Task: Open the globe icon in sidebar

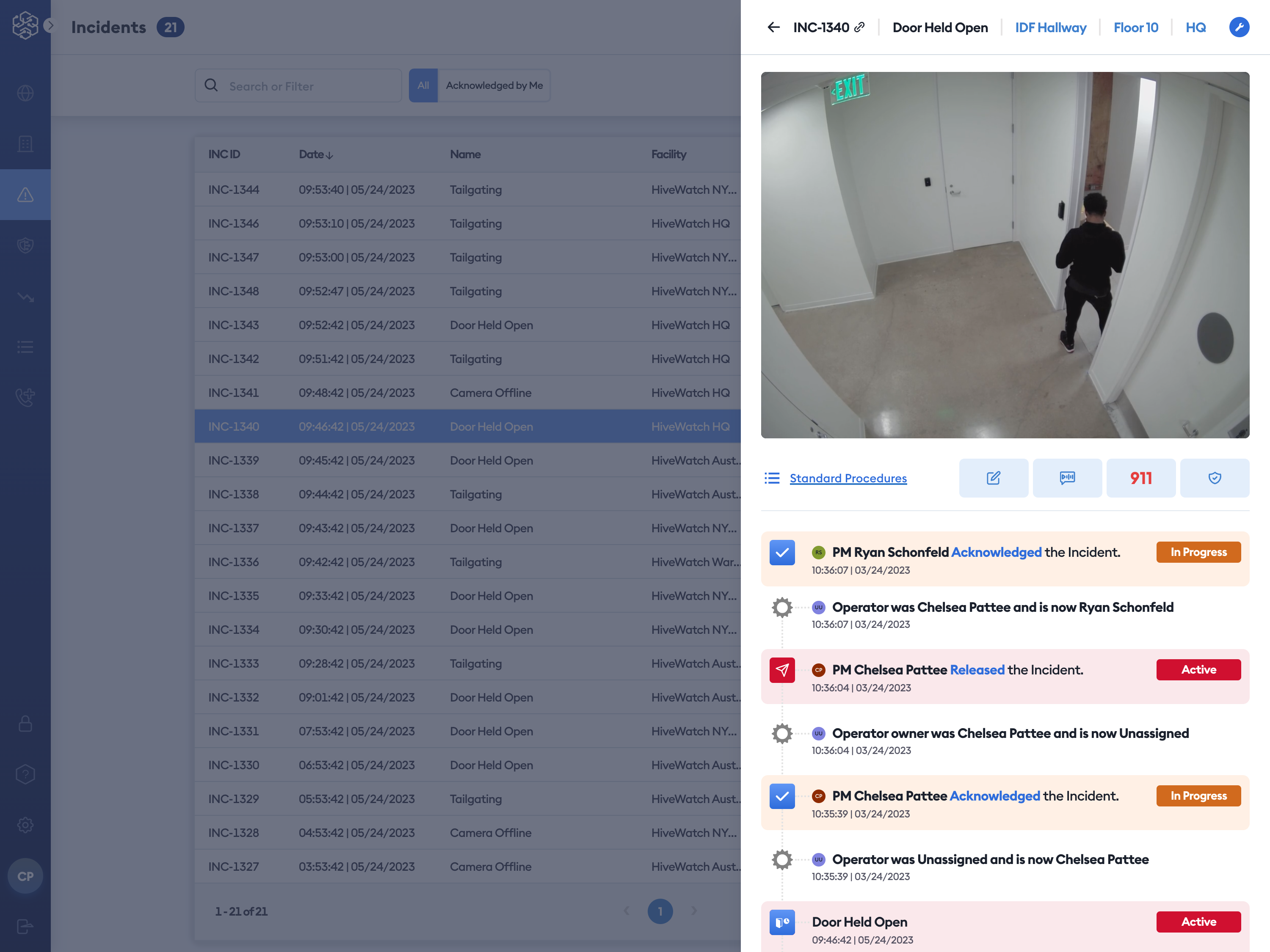Action: click(x=25, y=93)
